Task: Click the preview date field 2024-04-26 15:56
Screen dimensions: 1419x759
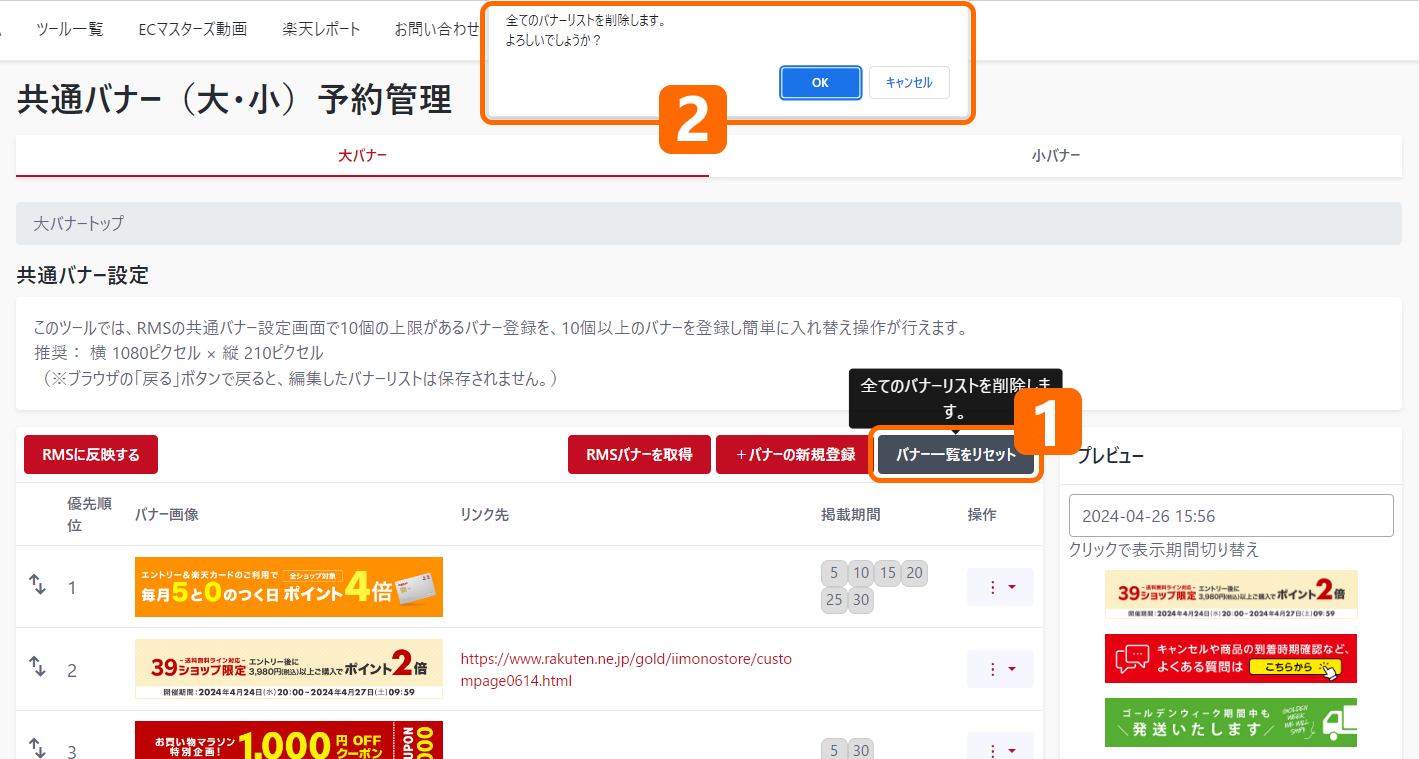Action: pos(1231,516)
